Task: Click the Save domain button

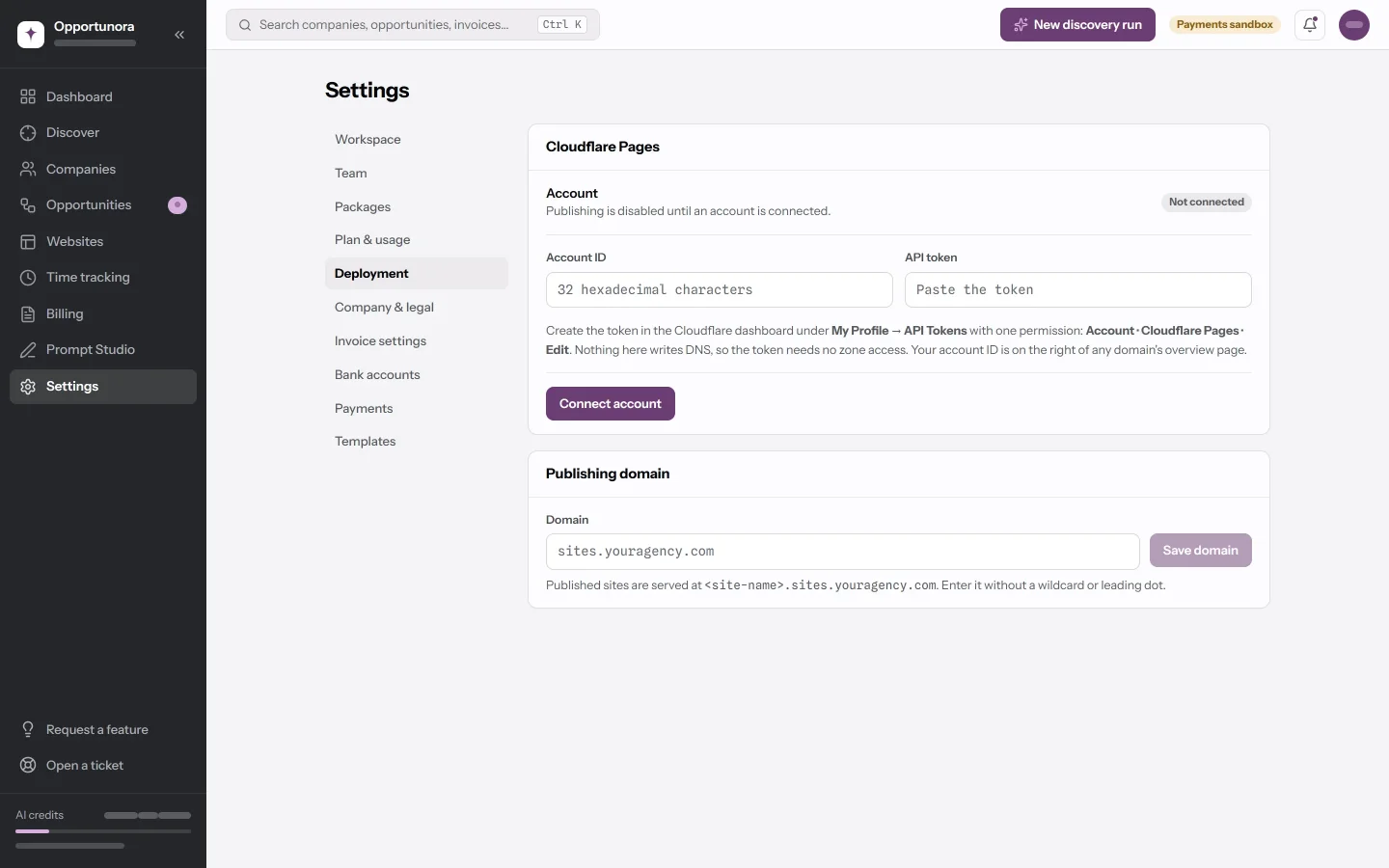Action: point(1201,551)
